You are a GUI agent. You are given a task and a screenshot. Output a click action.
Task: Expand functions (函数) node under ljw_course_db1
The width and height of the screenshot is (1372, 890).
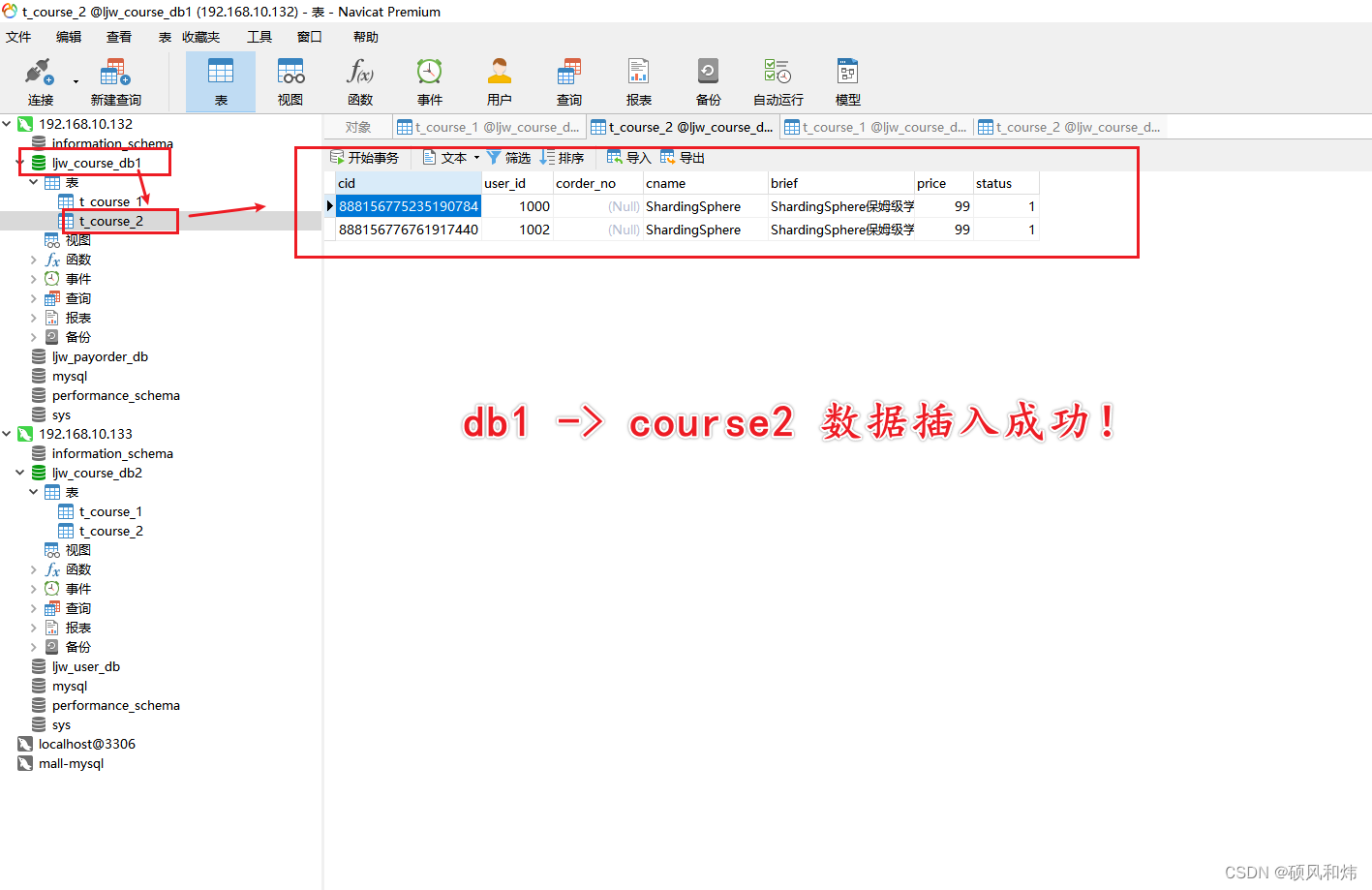[34, 260]
